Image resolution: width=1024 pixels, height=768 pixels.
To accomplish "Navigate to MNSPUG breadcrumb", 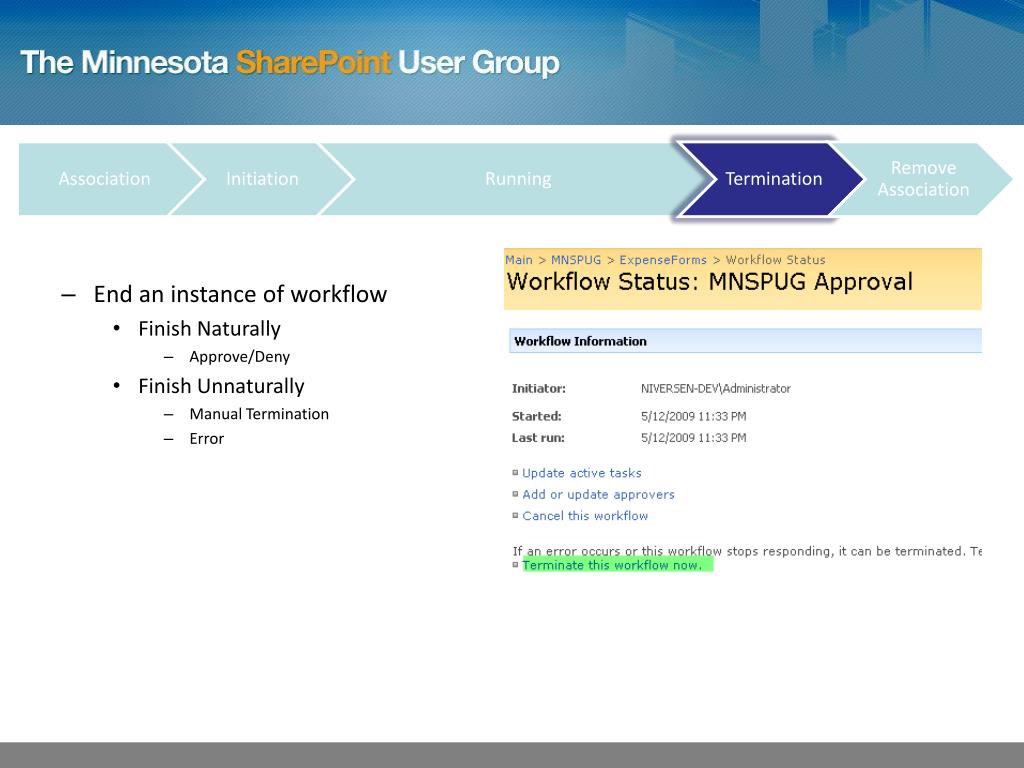I will 576,260.
